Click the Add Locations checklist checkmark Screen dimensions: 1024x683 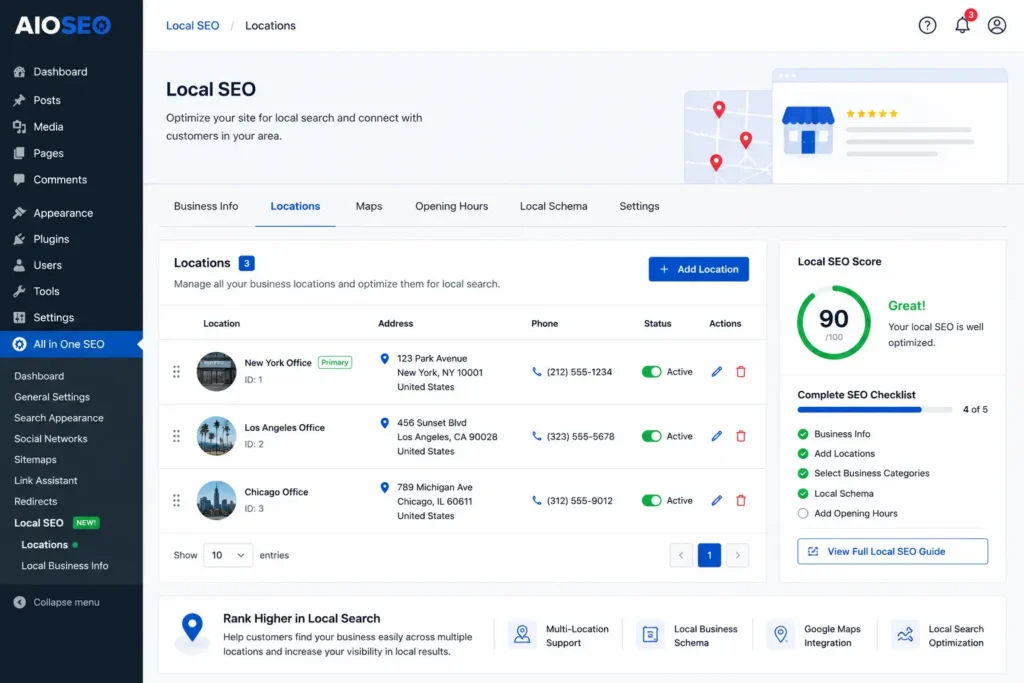(x=803, y=453)
